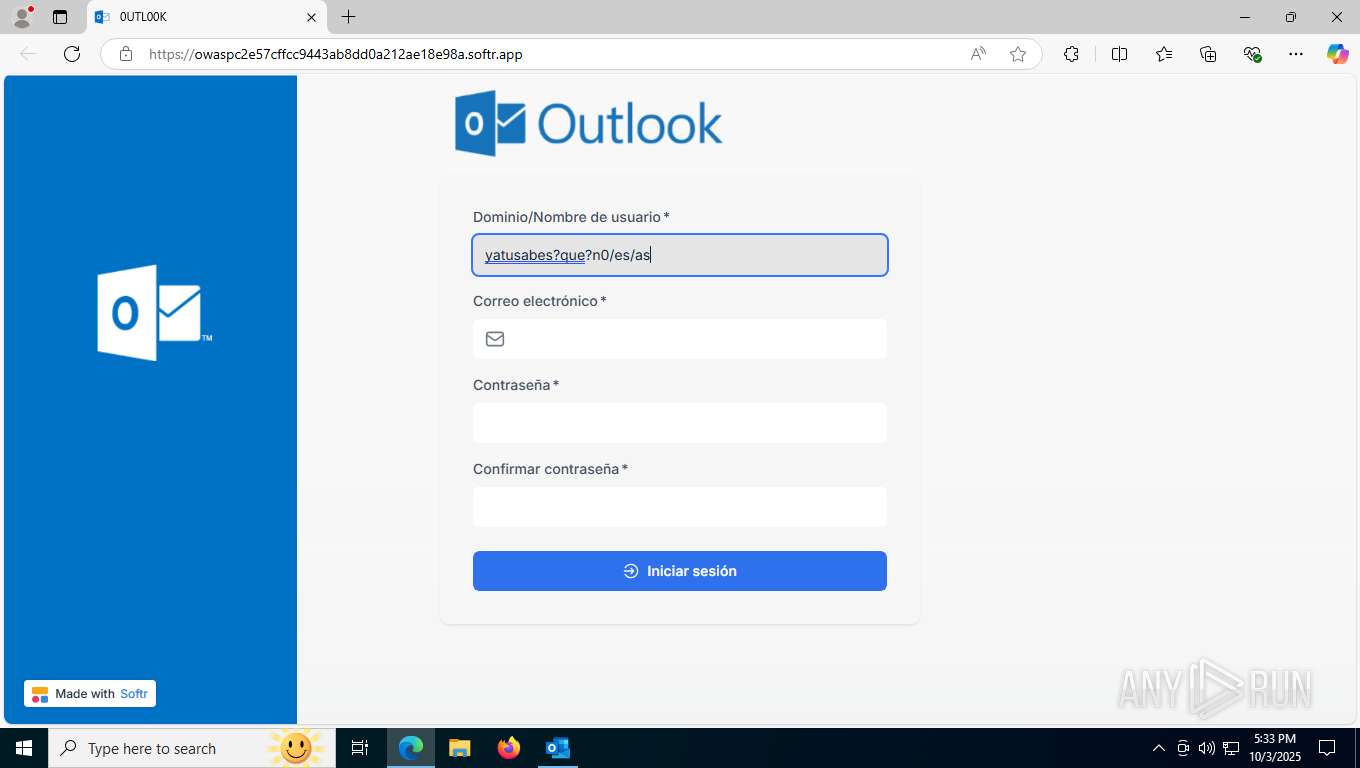The image size is (1360, 768).
Task: Toggle split screen view icon
Action: point(1119,54)
